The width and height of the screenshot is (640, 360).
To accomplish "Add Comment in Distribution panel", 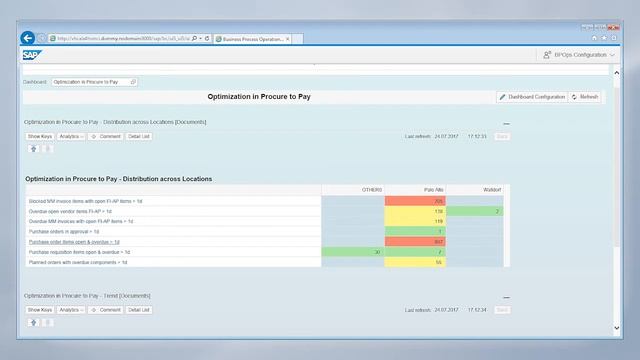I will coord(106,136).
